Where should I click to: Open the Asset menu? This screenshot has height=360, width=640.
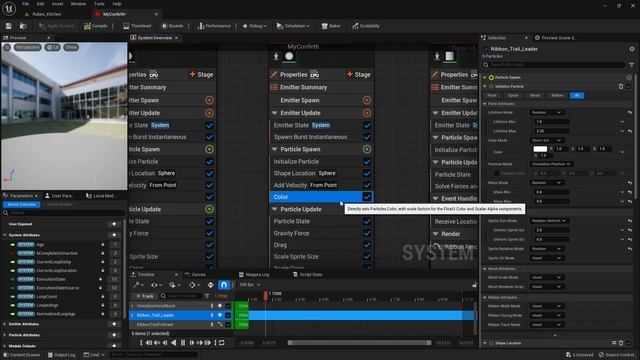(x=58, y=4)
